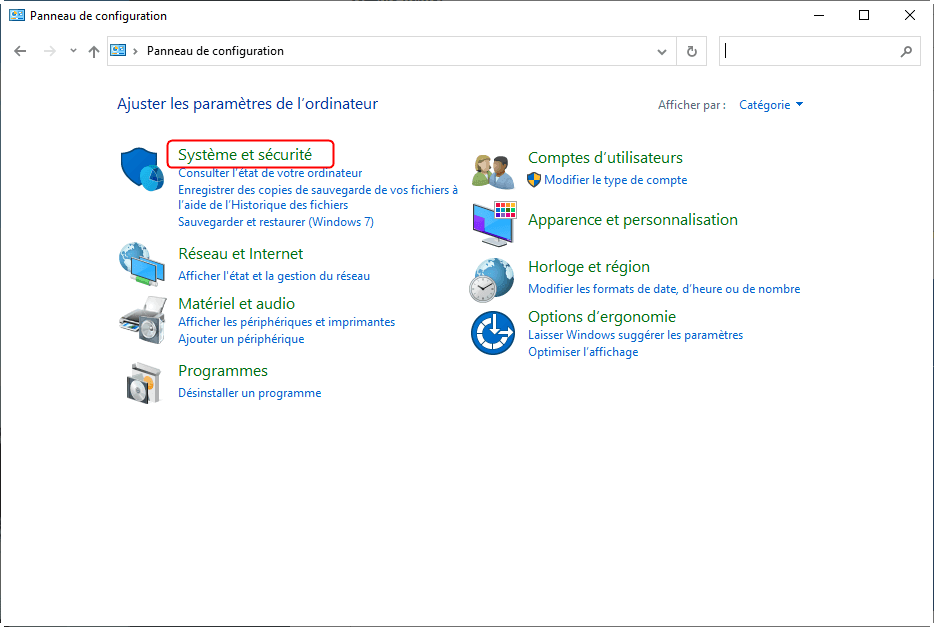Go back with the left arrow button
934x627 pixels.
tap(20, 51)
